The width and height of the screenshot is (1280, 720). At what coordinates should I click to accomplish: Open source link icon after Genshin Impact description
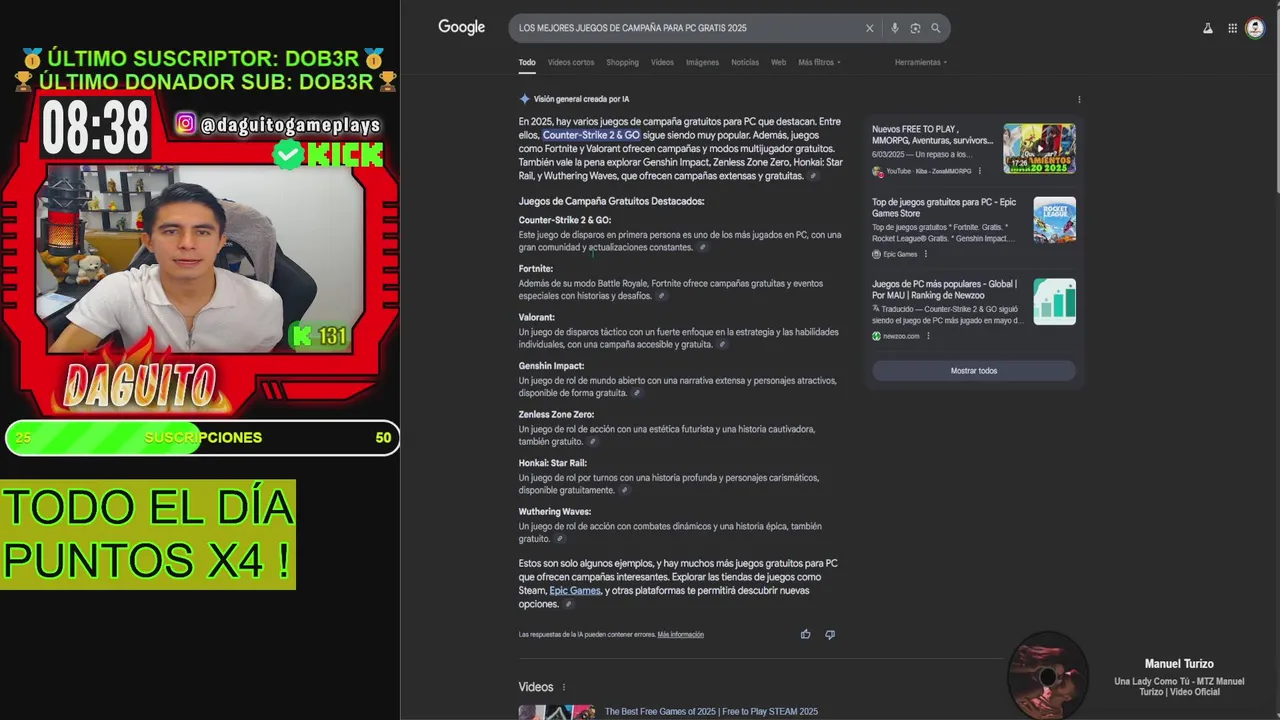[636, 393]
